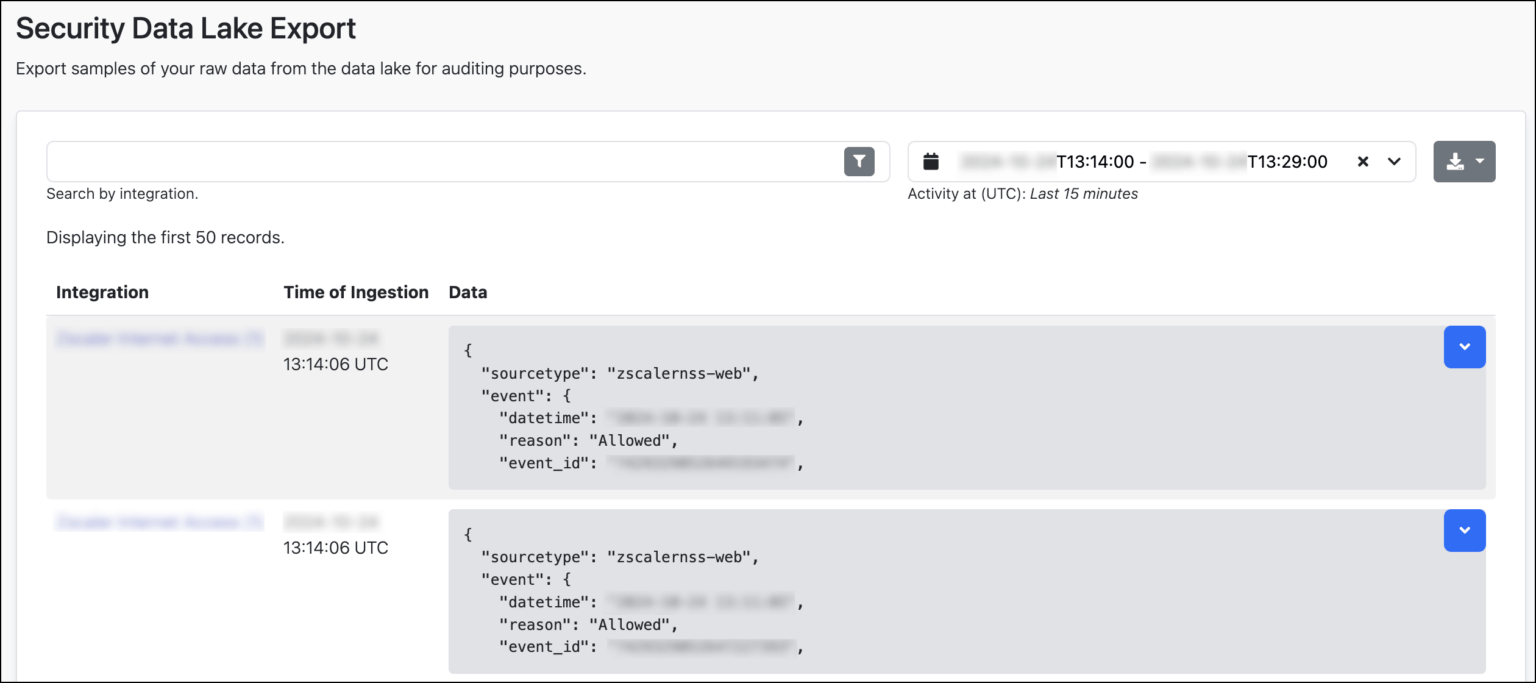Select the Security Data Lake Export heading
The width and height of the screenshot is (1536, 683).
(x=186, y=28)
